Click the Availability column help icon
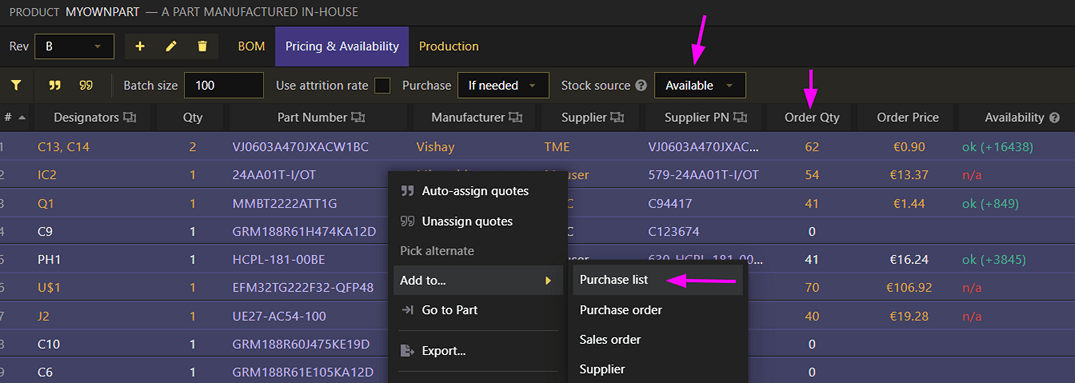This screenshot has height=383, width=1075. click(x=1055, y=118)
